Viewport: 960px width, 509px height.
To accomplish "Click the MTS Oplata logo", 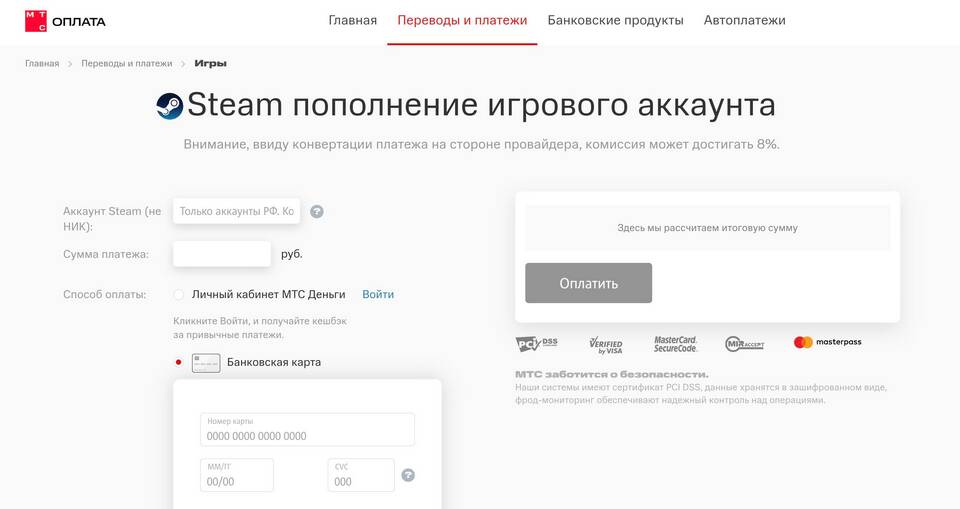I will [65, 21].
